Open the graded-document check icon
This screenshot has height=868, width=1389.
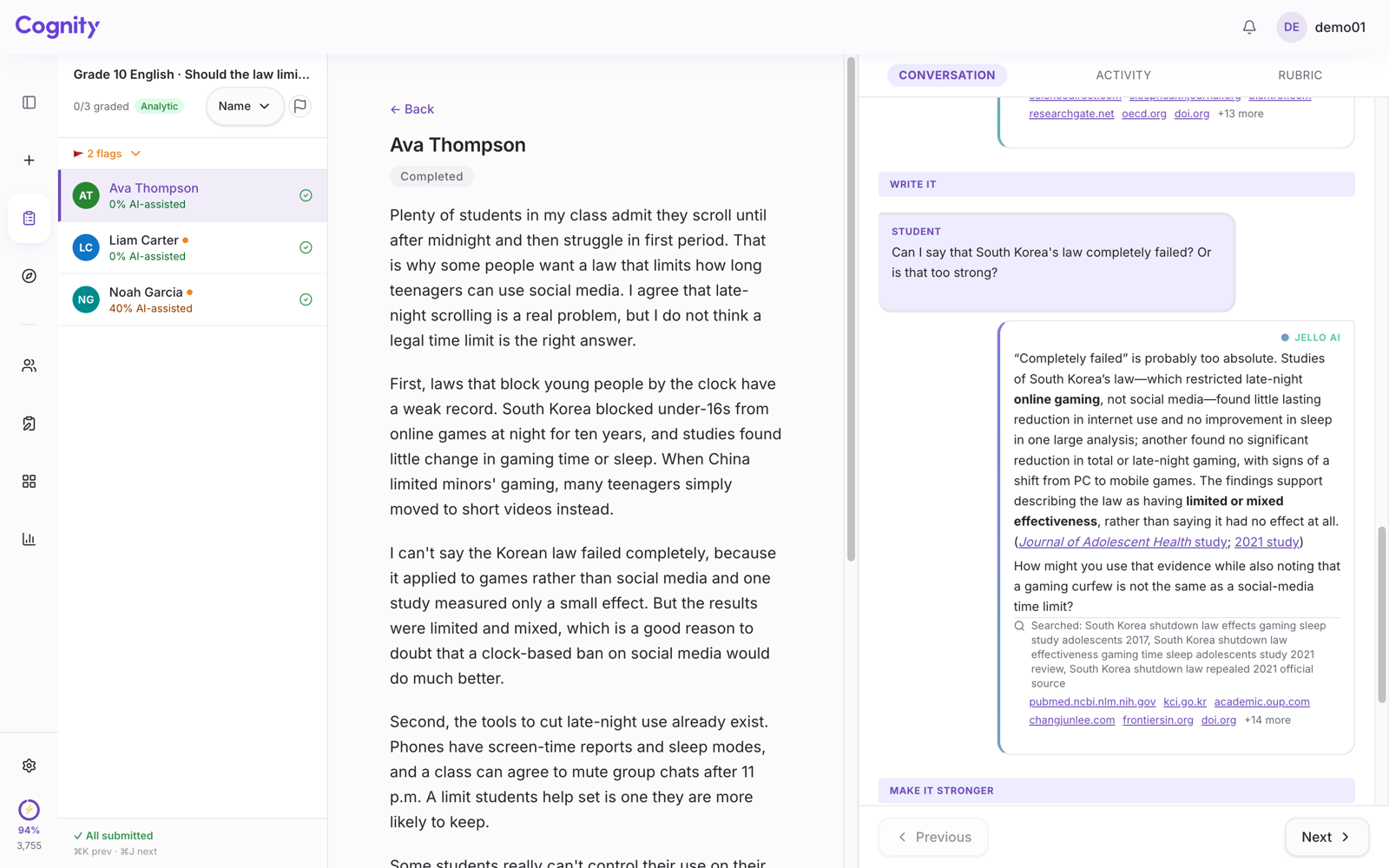coord(29,424)
